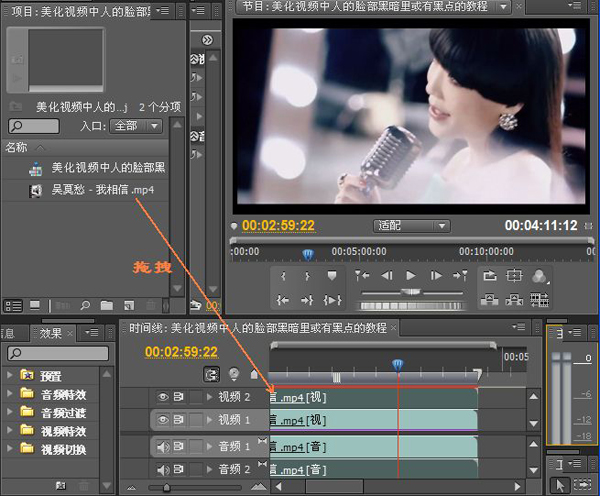600x496 pixels.
Task: Select the 吴莫愁 - 我相信 .mp4 file
Action: (x=103, y=190)
